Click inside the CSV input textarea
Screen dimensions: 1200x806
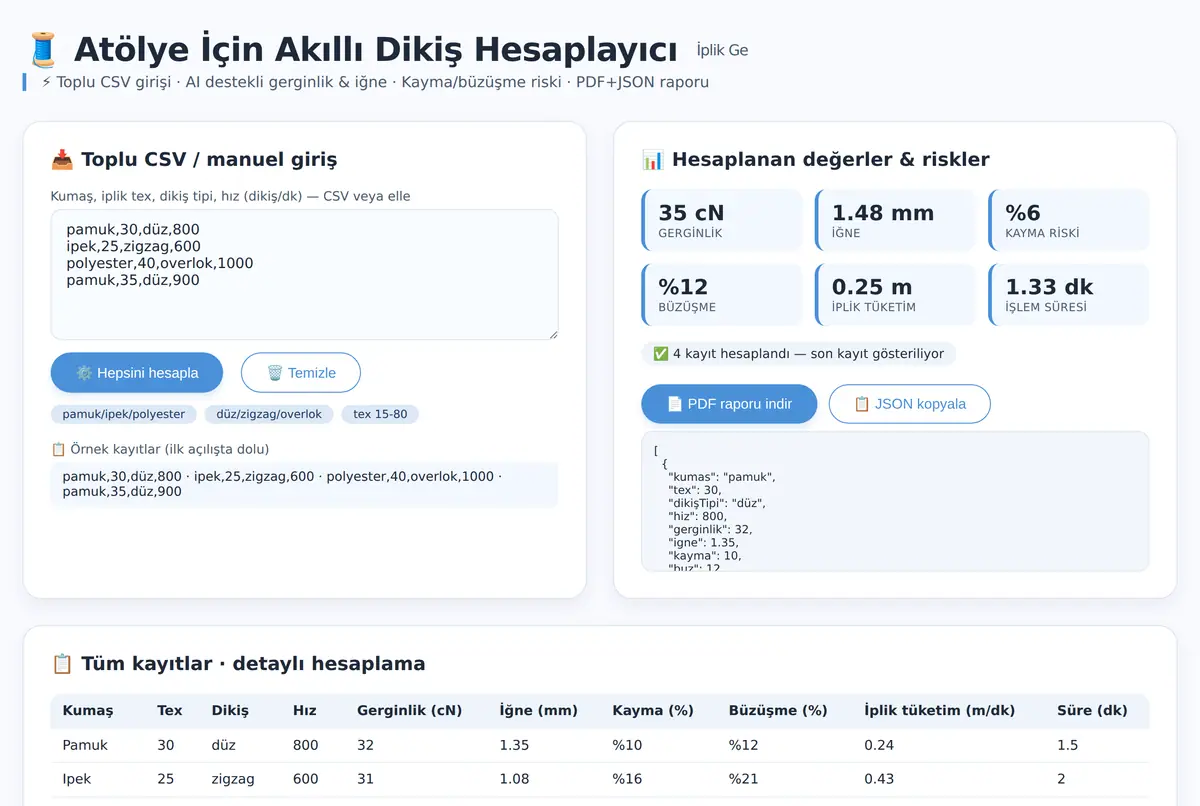(x=305, y=275)
